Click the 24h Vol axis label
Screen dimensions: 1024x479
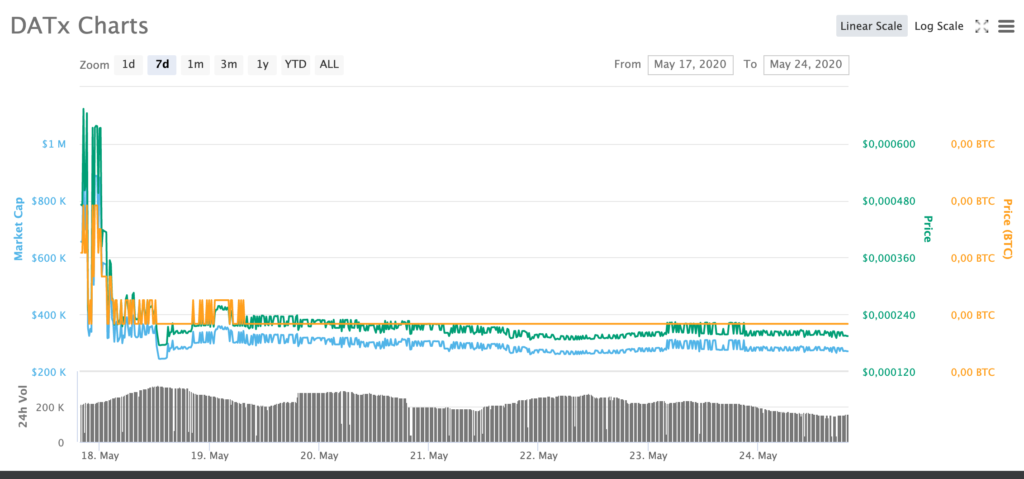(23, 407)
